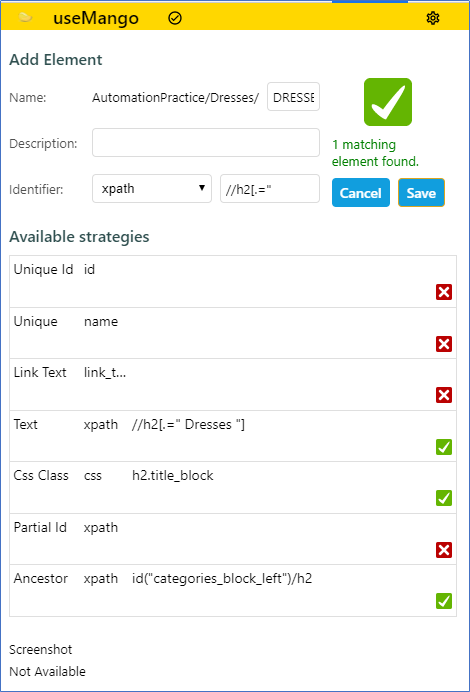The width and height of the screenshot is (470, 692).
Task: Click green check of Ancestor xpath strategy
Action: (444, 601)
